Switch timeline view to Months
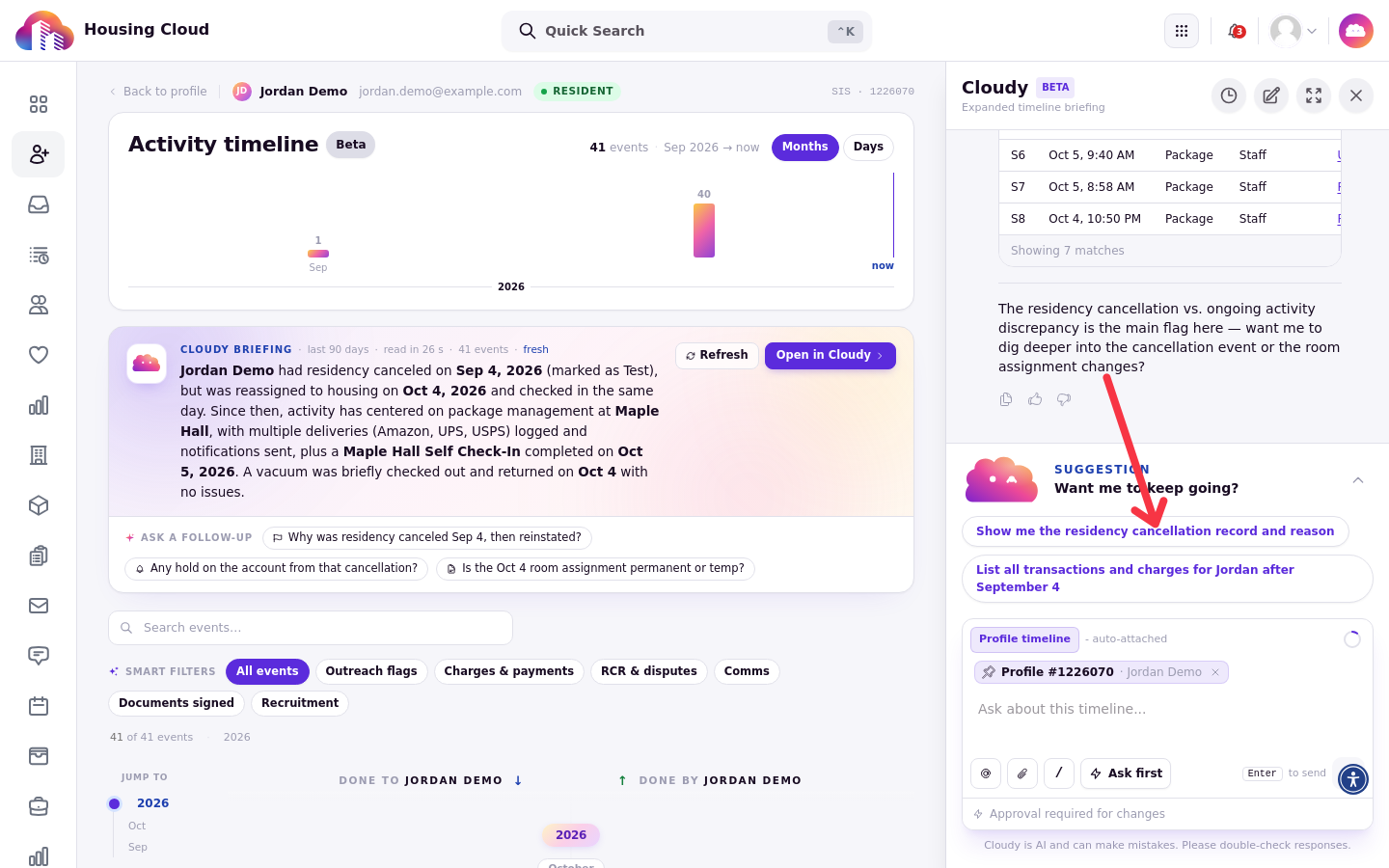Viewport: 1389px width, 868px height. point(804,148)
